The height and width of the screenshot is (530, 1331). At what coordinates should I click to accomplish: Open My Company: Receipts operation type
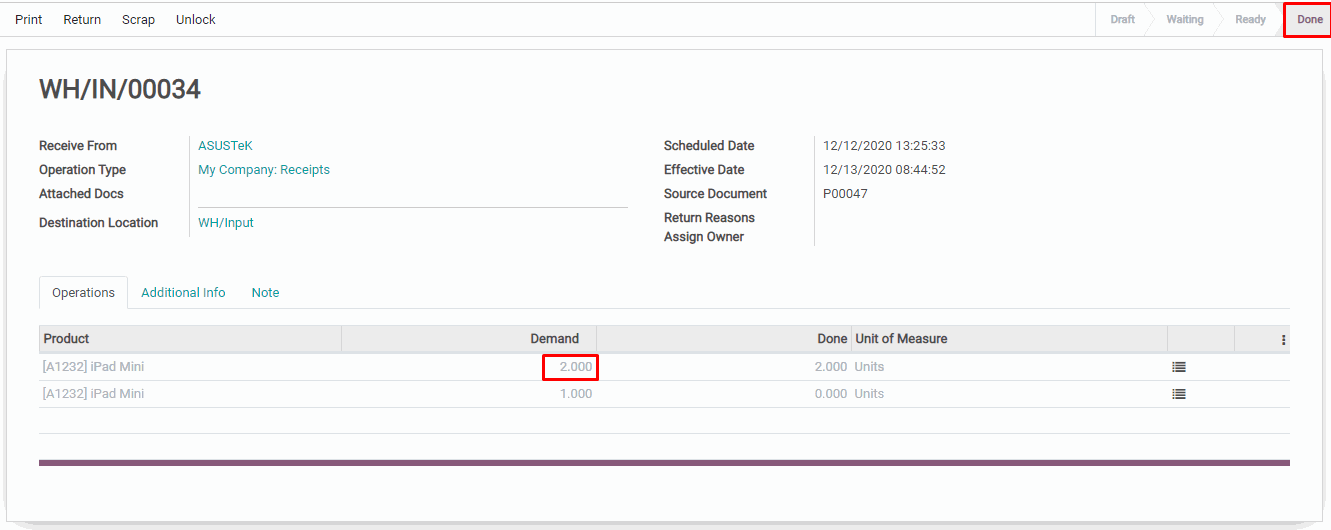(264, 170)
